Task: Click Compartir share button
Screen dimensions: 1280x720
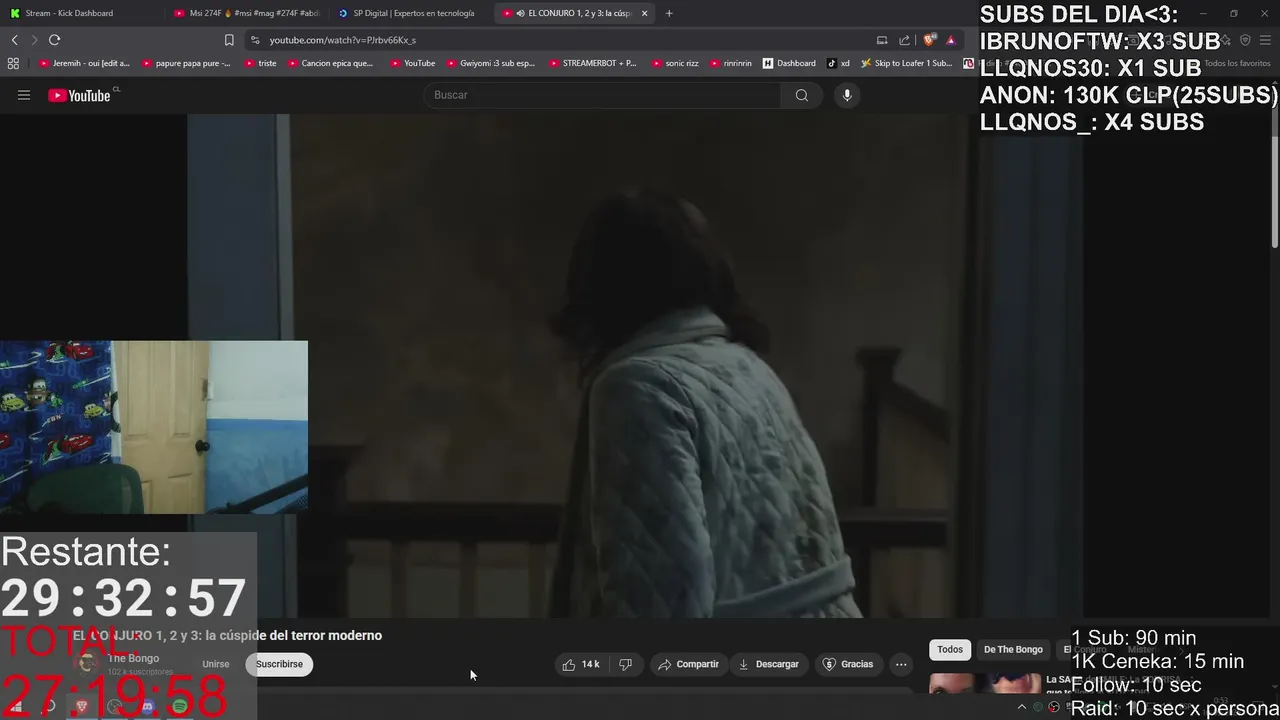Action: pos(688,664)
